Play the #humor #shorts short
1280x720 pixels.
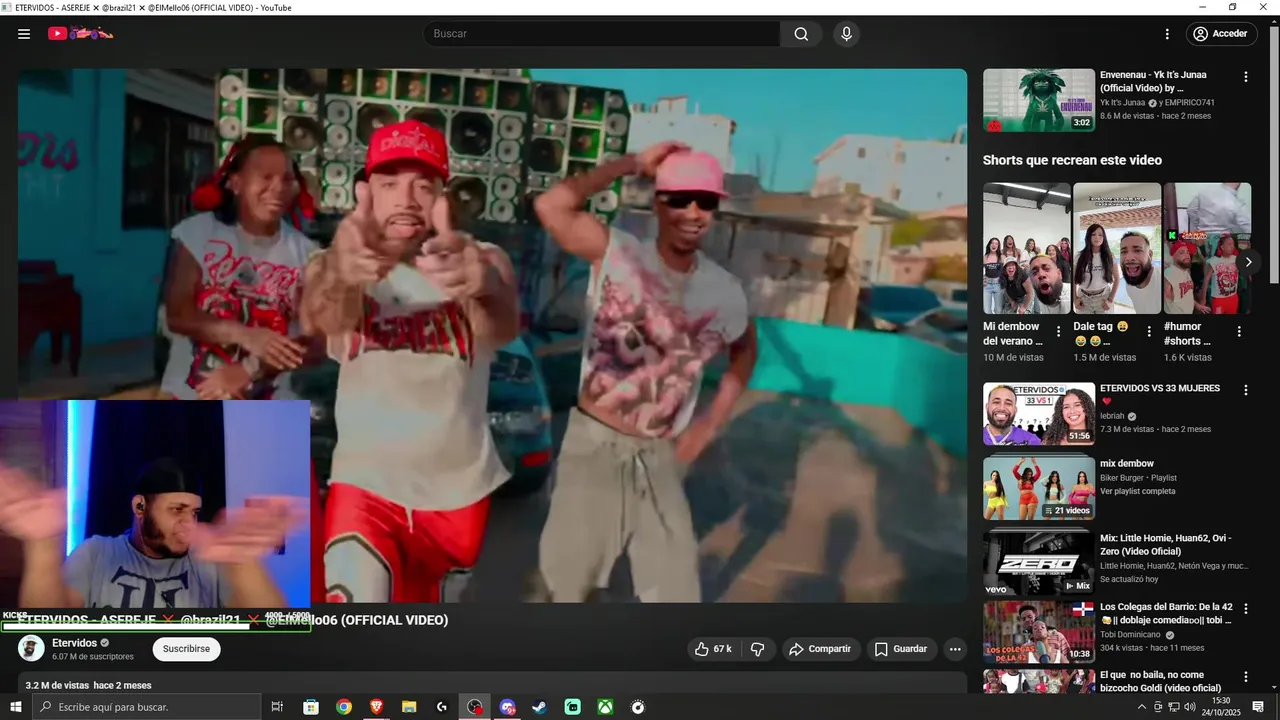(x=1207, y=248)
